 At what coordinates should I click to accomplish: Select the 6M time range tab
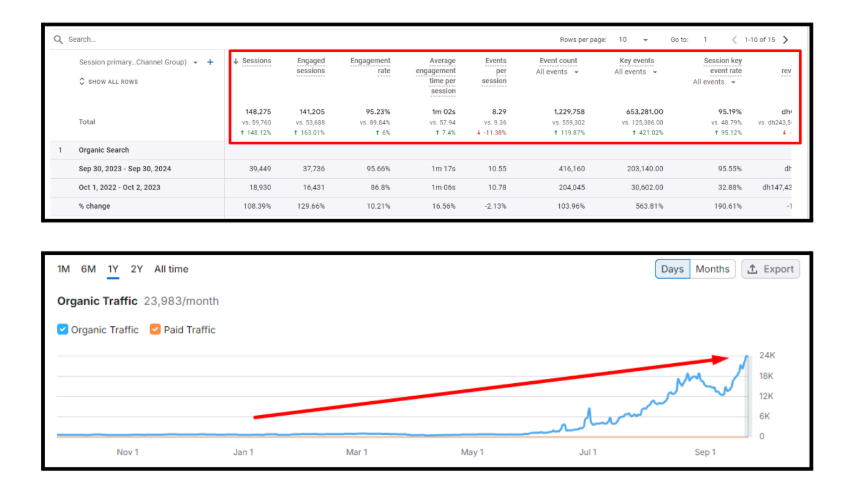click(x=89, y=269)
